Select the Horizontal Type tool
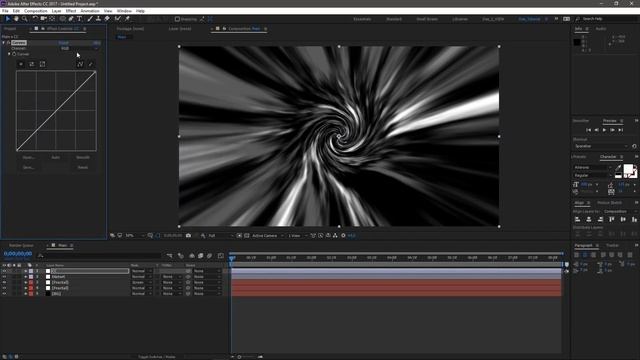Viewport: 640px width, 360px height. (79, 19)
